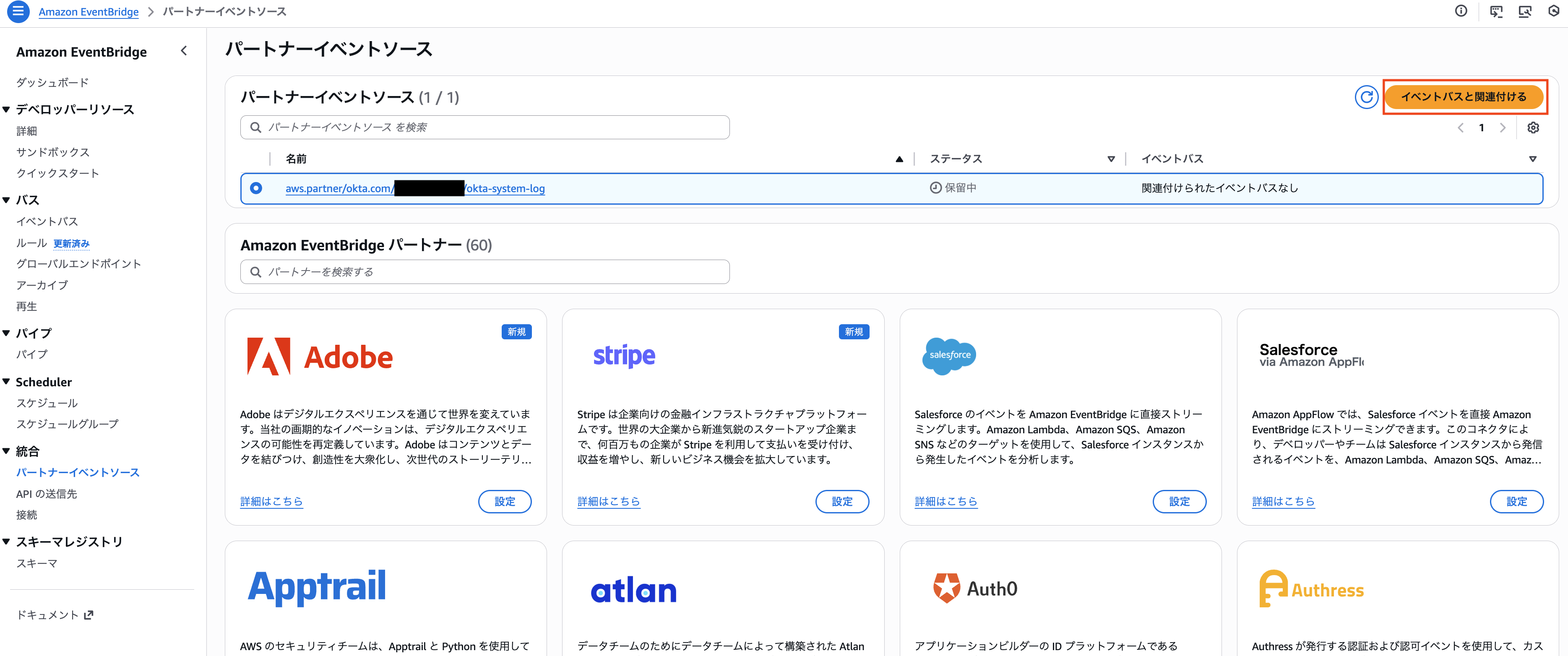This screenshot has height=656, width=1568.
Task: Collapse the デベロッパーリソース sidebar section
Action: (x=5, y=109)
